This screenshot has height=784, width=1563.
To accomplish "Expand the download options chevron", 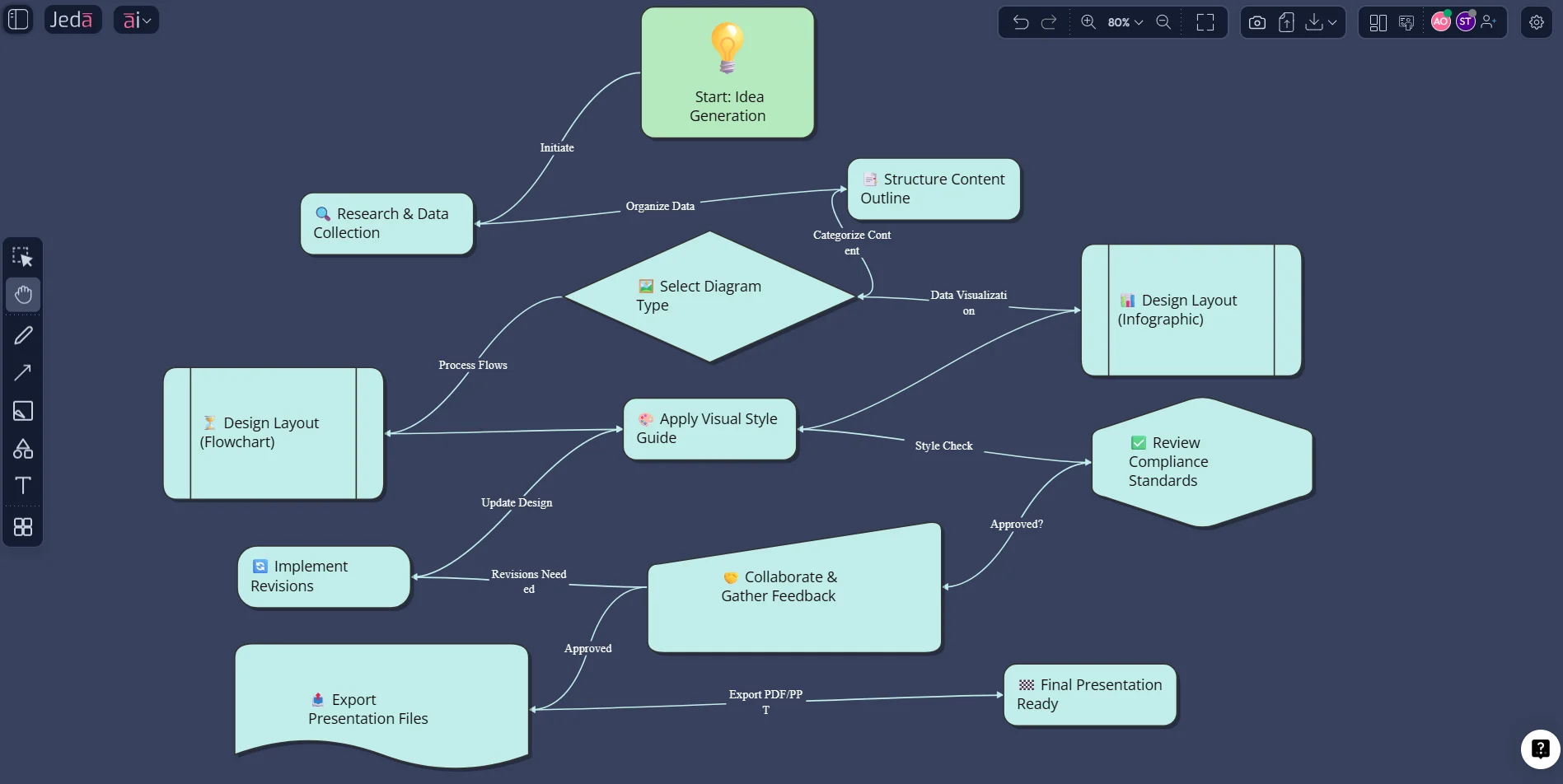I will coord(1331,22).
